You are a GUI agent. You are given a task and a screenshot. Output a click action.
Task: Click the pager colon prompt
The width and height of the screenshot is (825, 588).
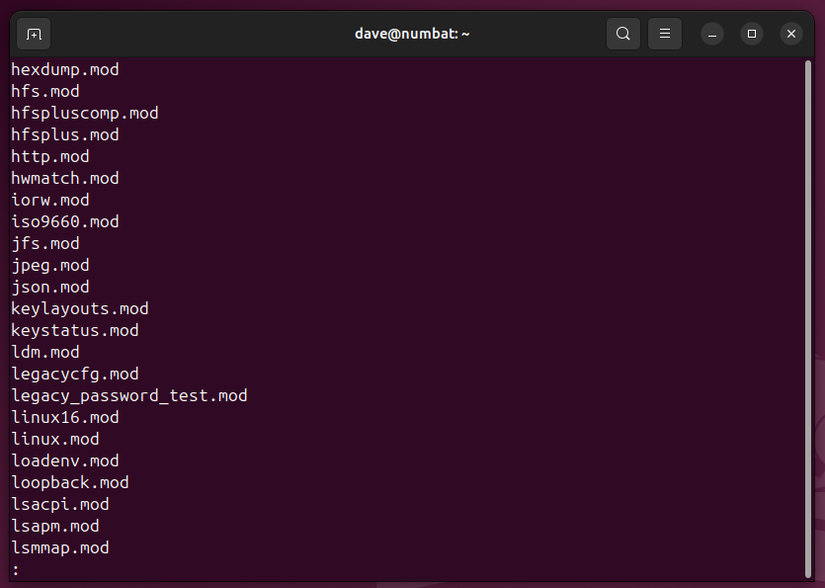pyautogui.click(x=14, y=569)
